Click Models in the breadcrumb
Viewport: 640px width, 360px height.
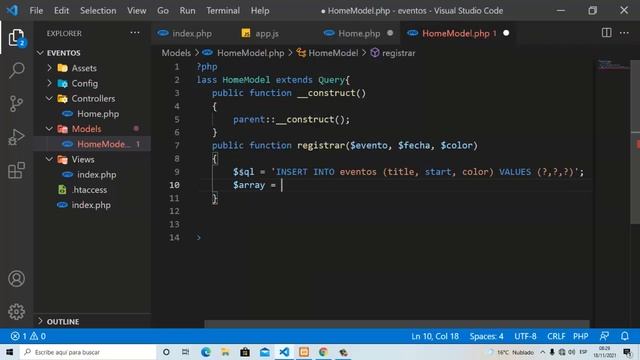coord(176,53)
